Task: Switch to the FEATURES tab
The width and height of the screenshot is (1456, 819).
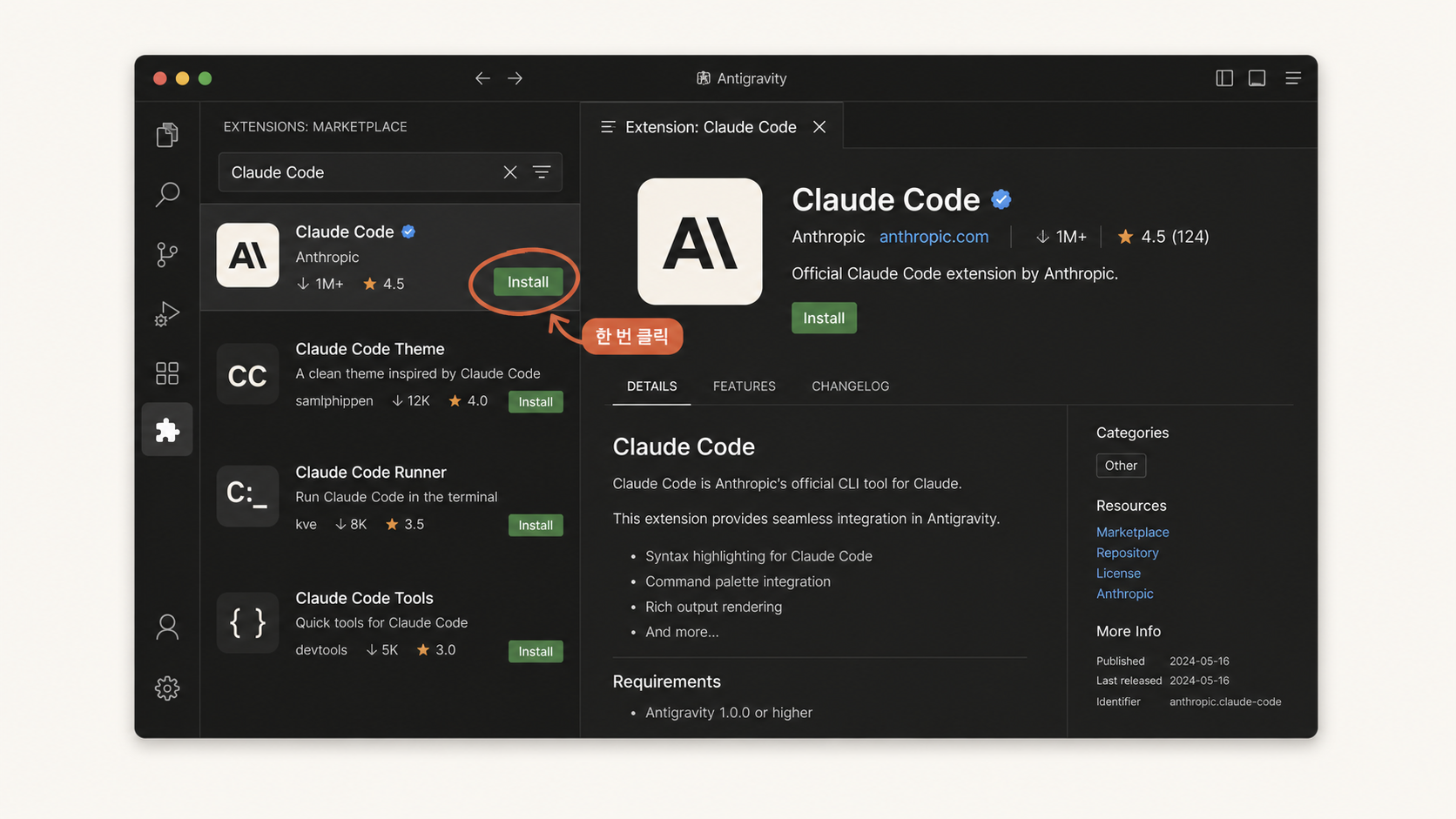Action: click(x=745, y=386)
